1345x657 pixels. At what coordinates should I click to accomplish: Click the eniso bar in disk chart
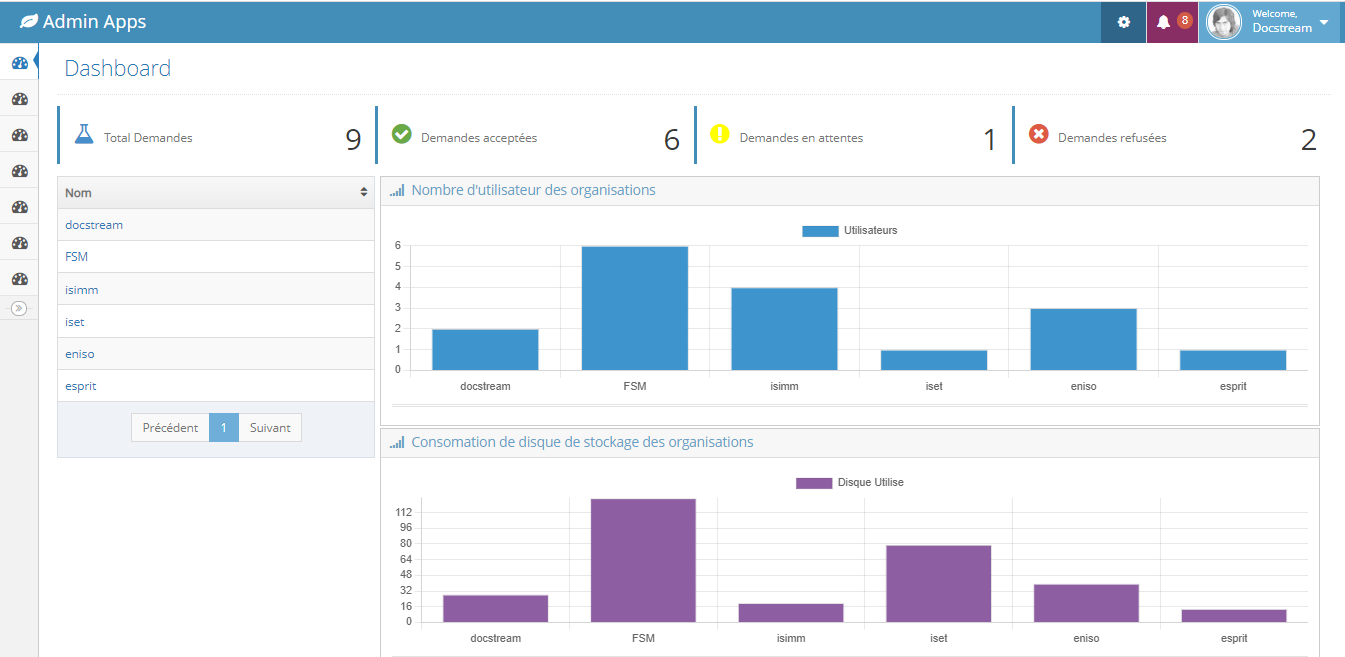[x=1086, y=603]
